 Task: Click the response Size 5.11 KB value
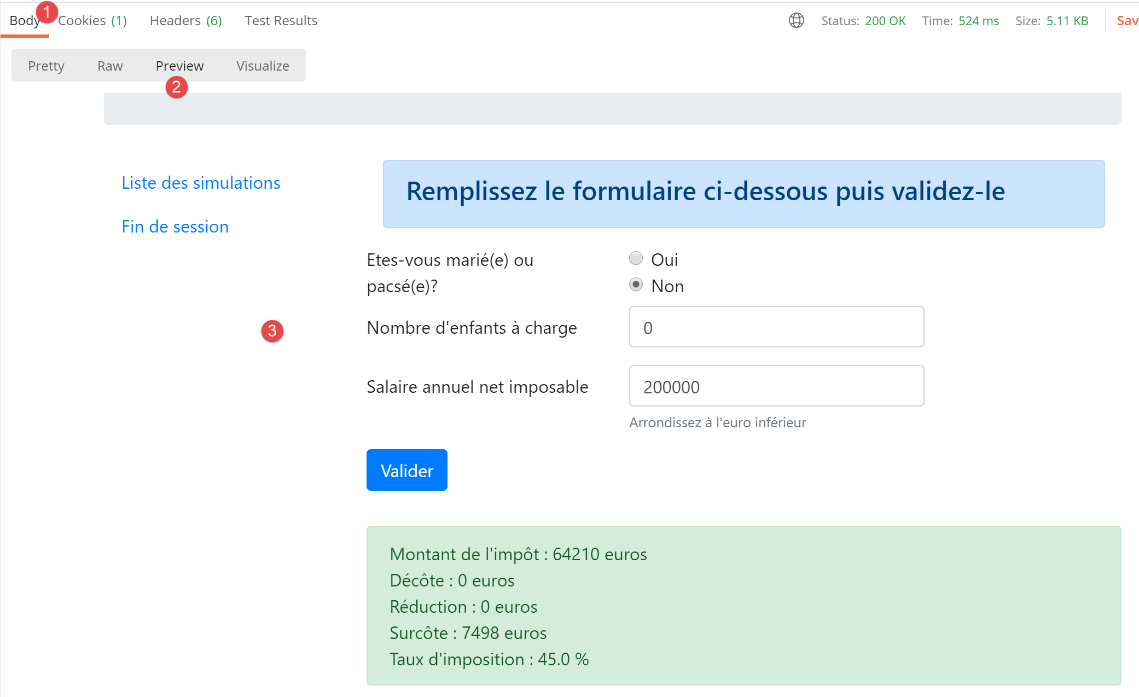1067,20
